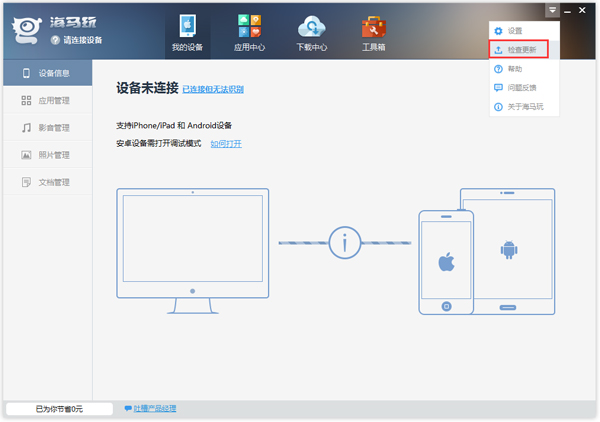Select 问题反馈 in the dropdown menu
The width and height of the screenshot is (600, 422).
pos(524,87)
